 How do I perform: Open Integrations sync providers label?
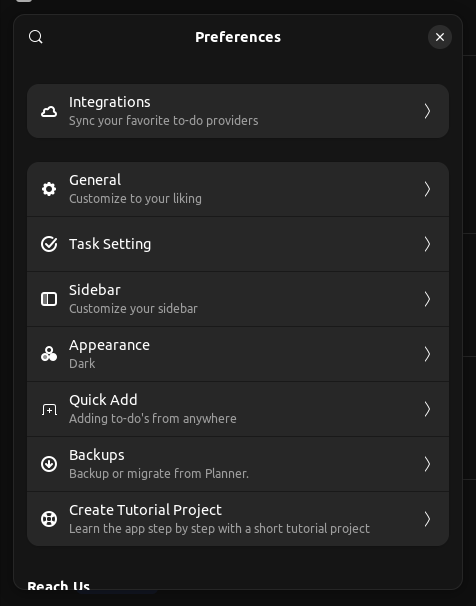[x=163, y=121]
